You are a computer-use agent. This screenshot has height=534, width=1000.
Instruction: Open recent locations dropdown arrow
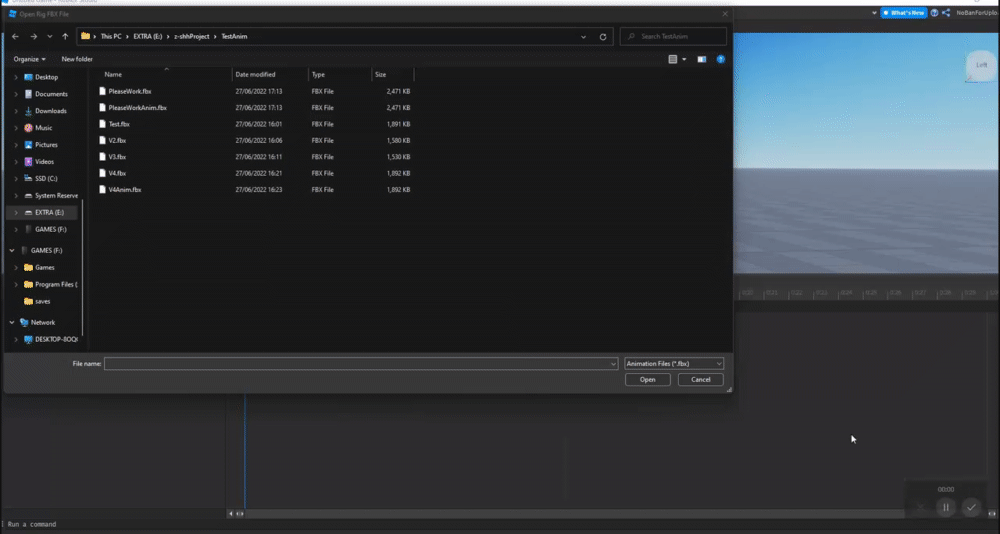tap(50, 37)
